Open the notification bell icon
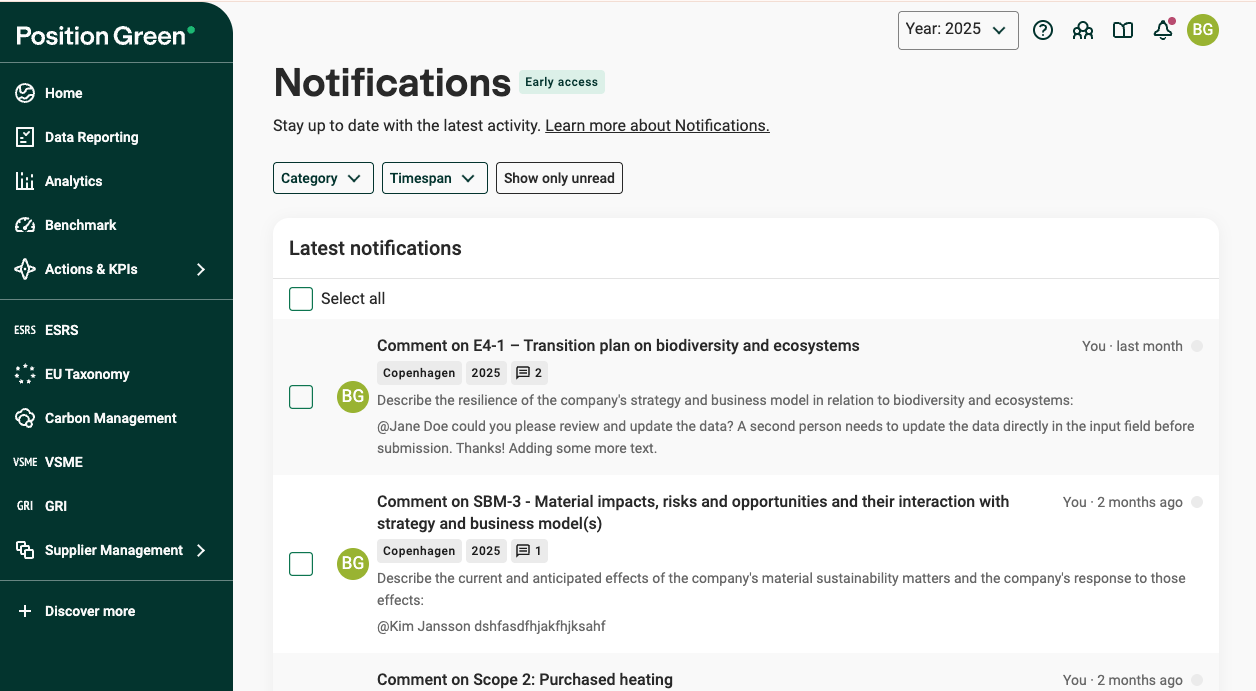This screenshot has height=691, width=1256. pos(1163,30)
